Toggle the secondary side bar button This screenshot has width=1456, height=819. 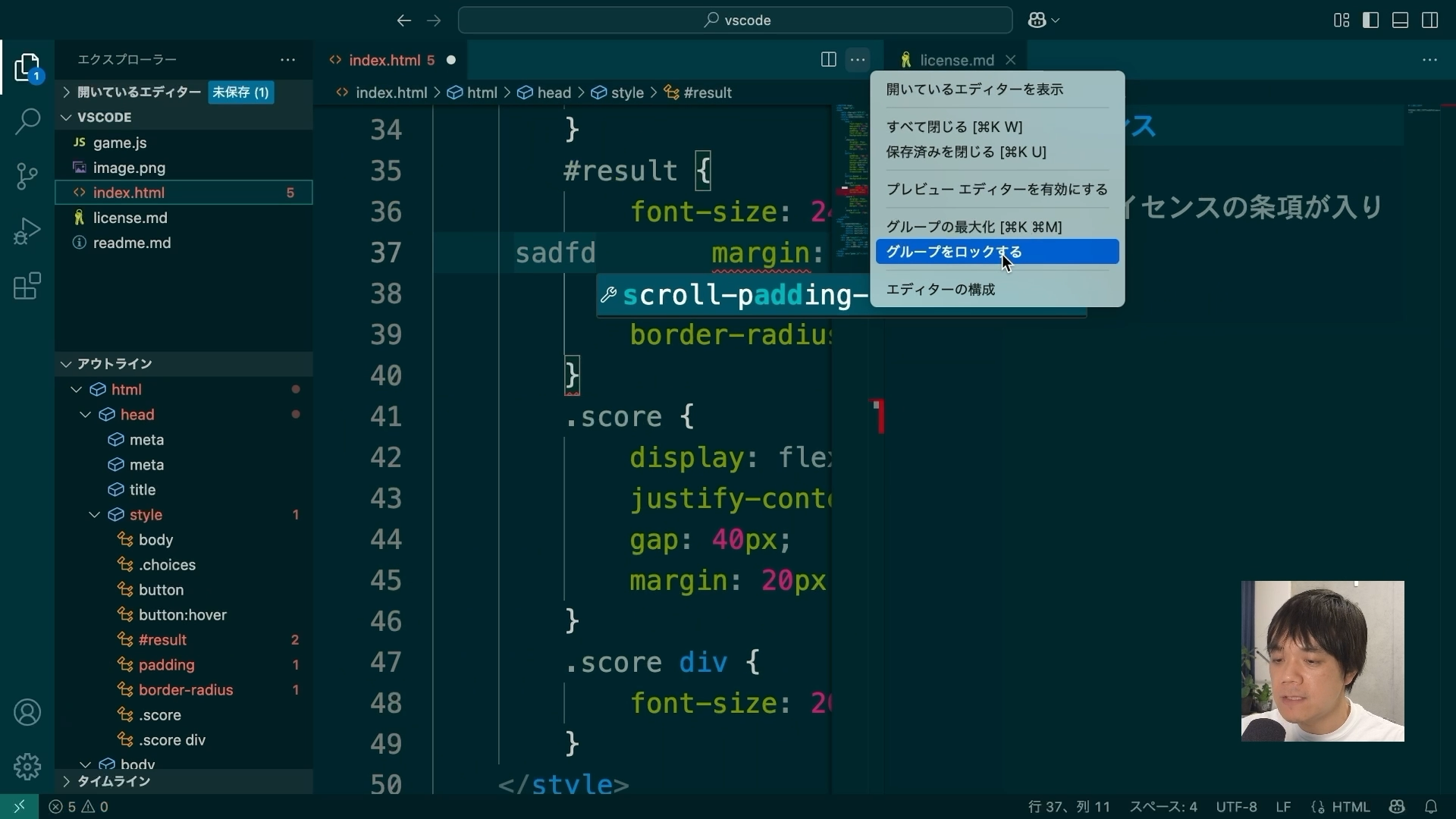point(1430,20)
